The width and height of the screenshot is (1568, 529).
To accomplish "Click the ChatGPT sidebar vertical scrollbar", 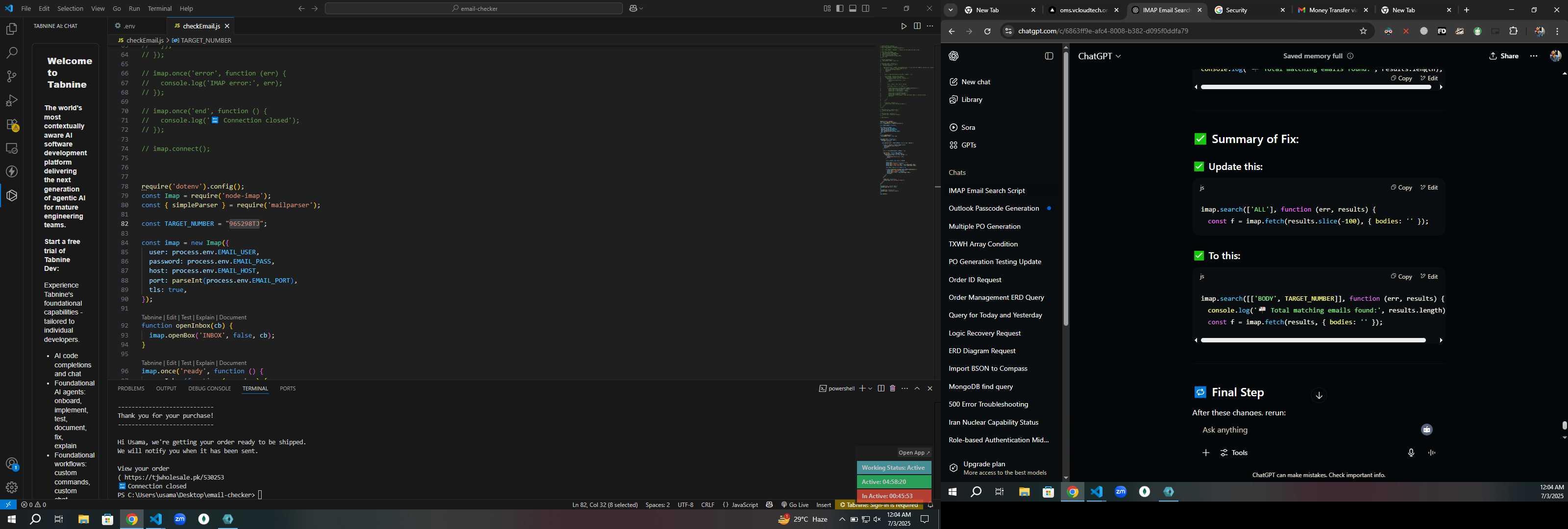I will click(x=1066, y=189).
